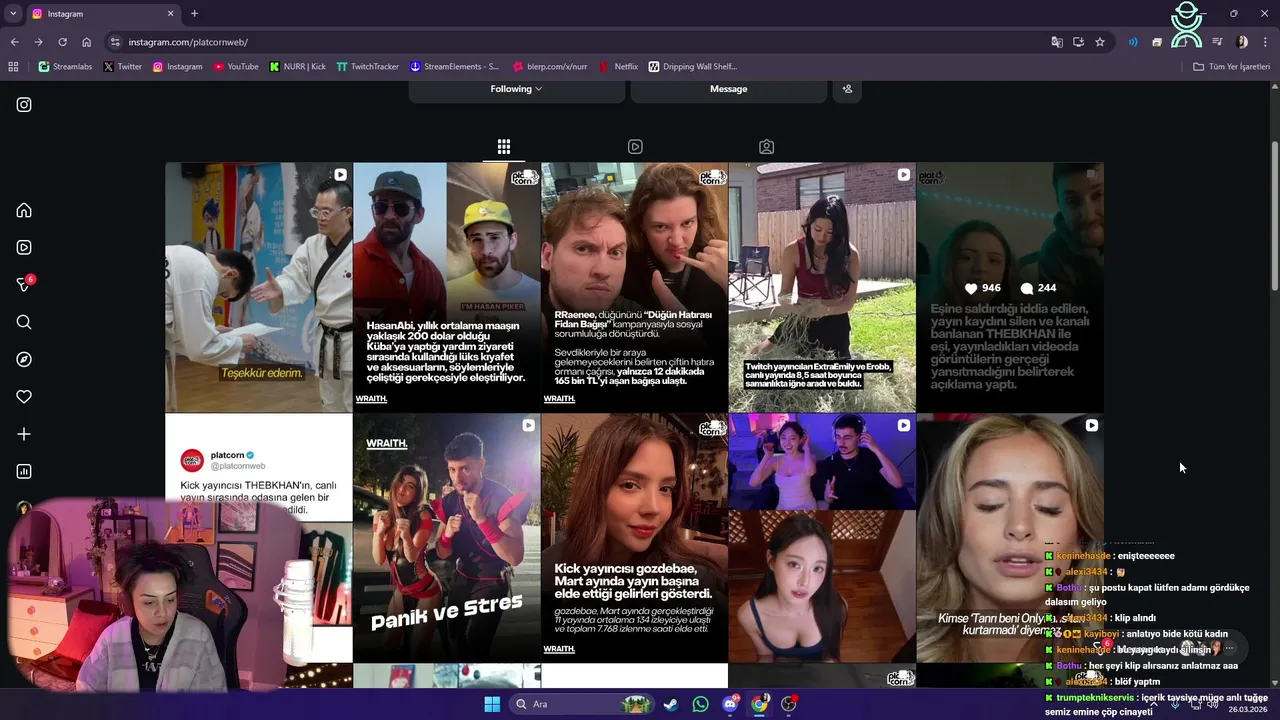Open WhatsApp from the taskbar
This screenshot has height=720, width=1280.
click(x=700, y=704)
